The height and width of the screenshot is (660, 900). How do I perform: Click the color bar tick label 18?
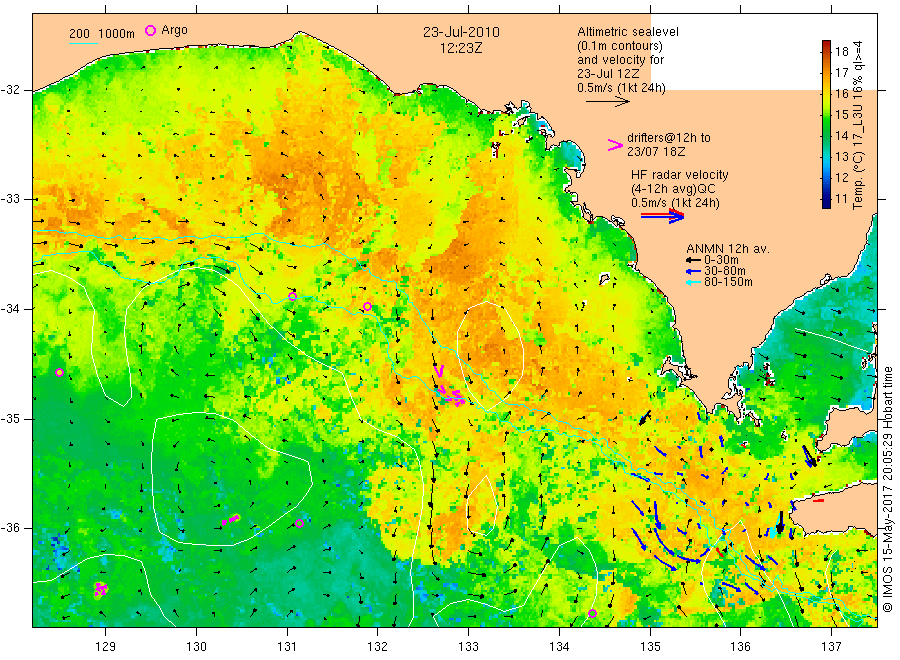point(841,52)
